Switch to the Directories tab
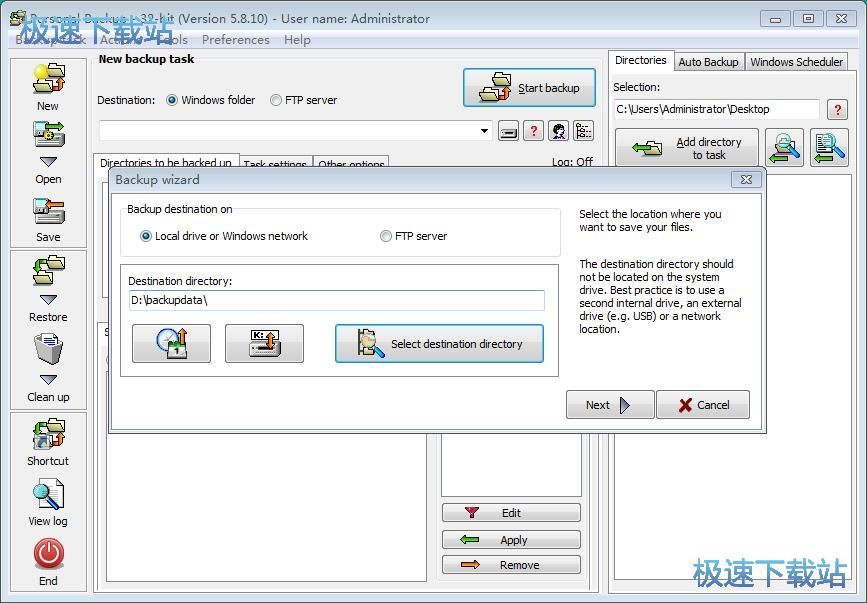The image size is (867, 603). pyautogui.click(x=640, y=60)
